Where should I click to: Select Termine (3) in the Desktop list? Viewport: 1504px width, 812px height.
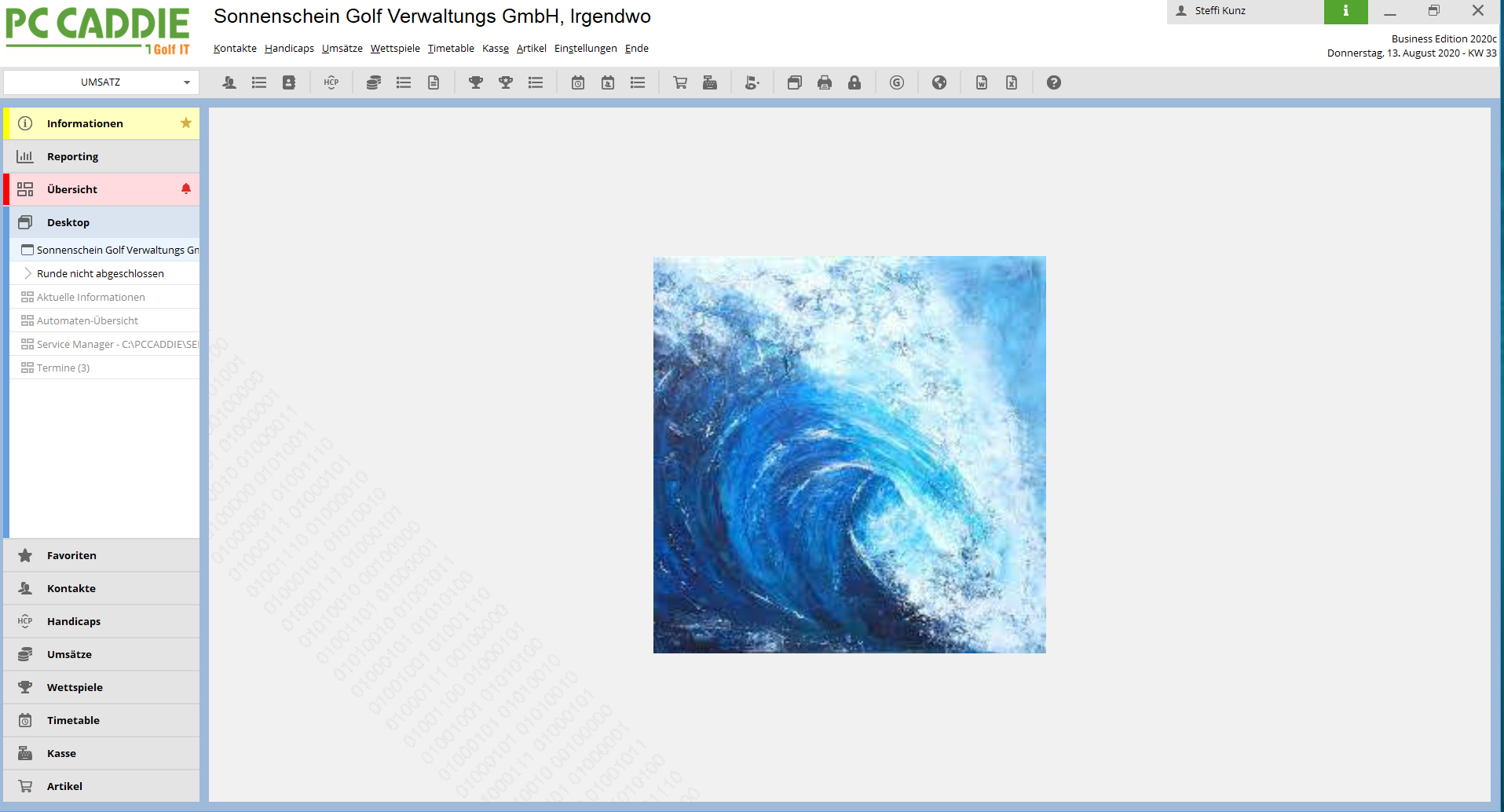click(63, 368)
